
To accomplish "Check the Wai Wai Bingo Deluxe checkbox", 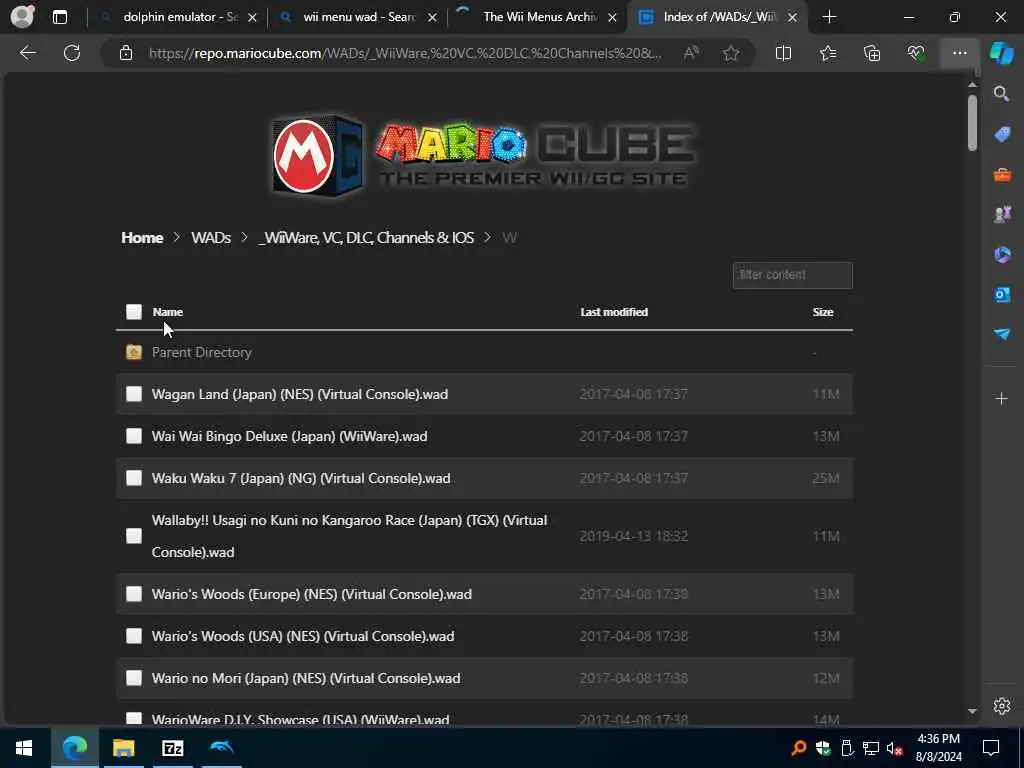I will pos(134,436).
